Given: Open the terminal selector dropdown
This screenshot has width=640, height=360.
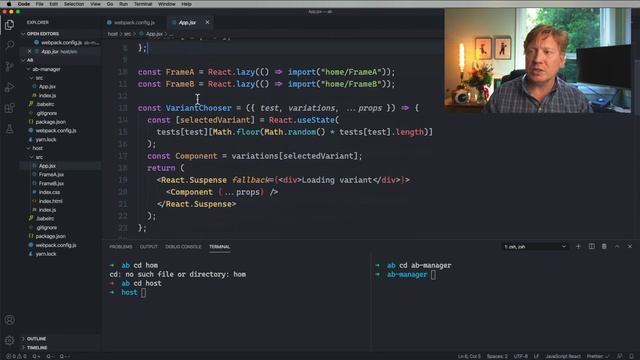Looking at the screenshot, I should (535, 247).
